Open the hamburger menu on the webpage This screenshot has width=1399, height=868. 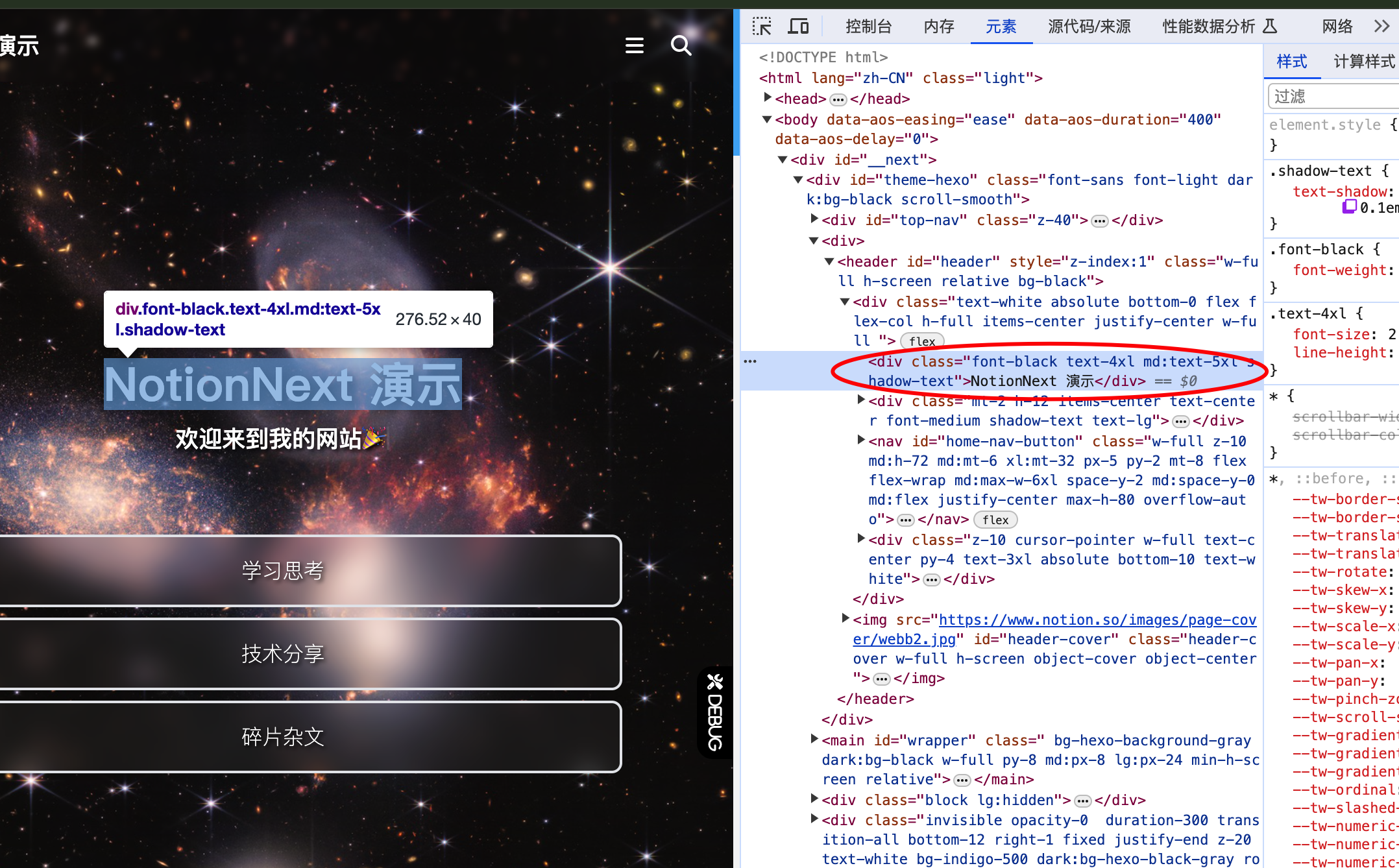(x=634, y=45)
